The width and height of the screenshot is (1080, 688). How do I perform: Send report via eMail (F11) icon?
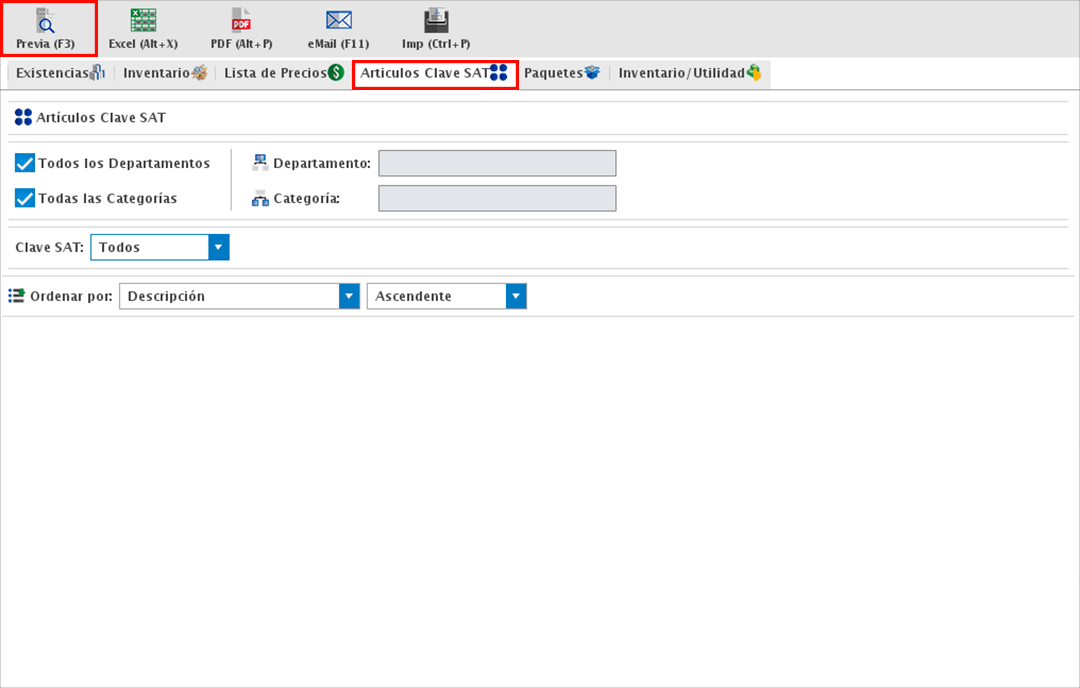(339, 21)
